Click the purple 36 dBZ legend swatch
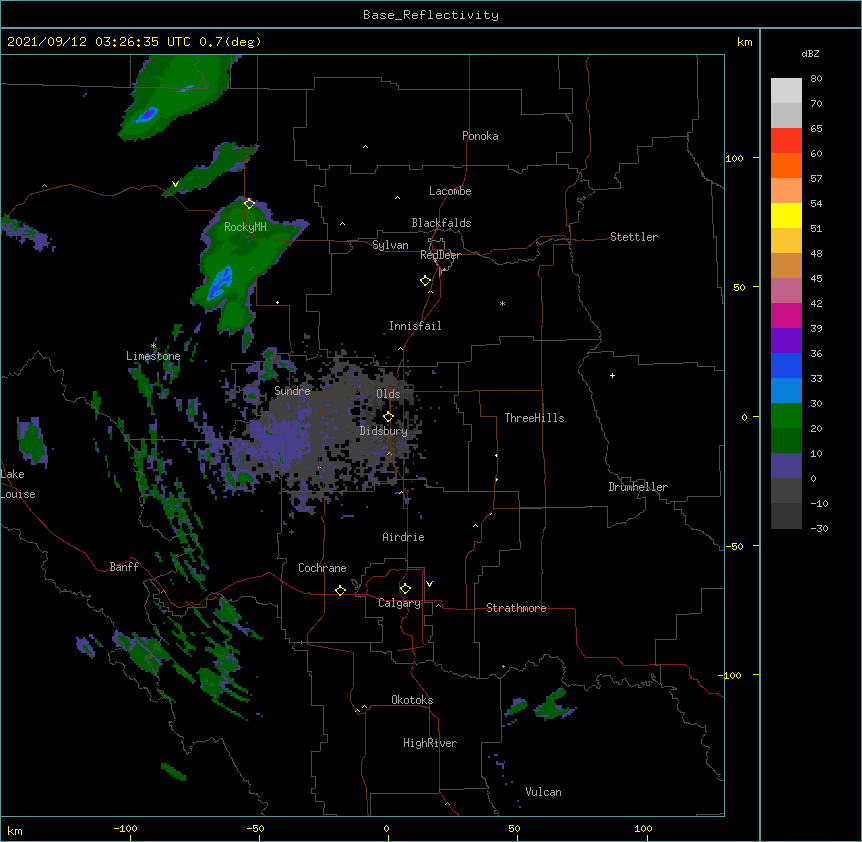Screen dimensions: 862x842 coord(786,341)
